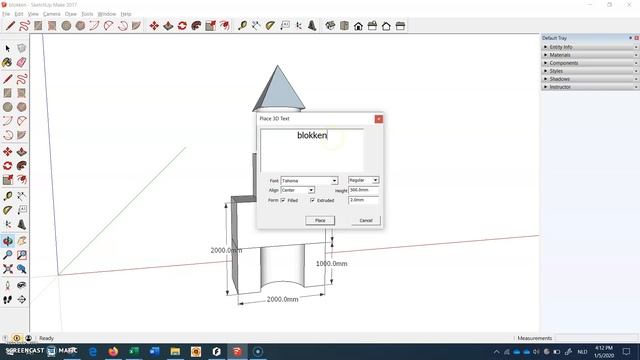Image resolution: width=640 pixels, height=360 pixels.
Task: Choose the Make Component tool
Action: 22,49
